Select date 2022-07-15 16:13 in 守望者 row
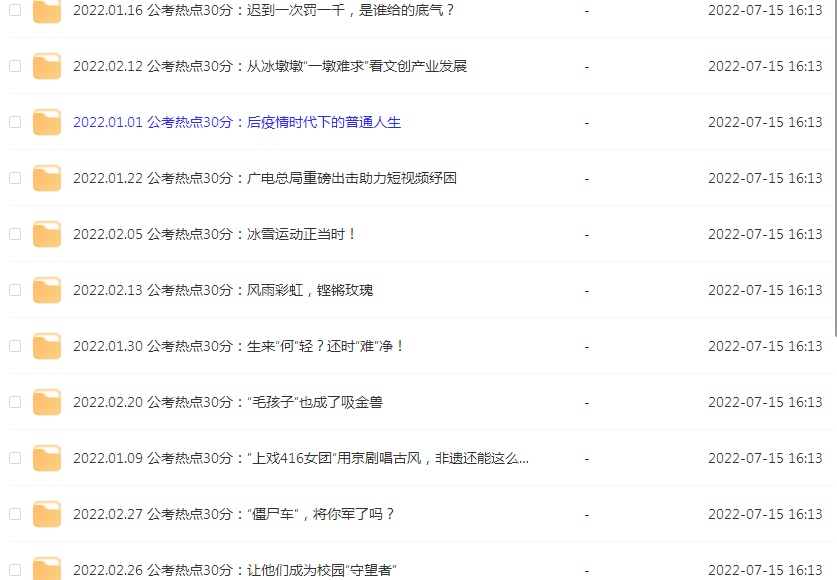The height and width of the screenshot is (580, 837). point(765,570)
